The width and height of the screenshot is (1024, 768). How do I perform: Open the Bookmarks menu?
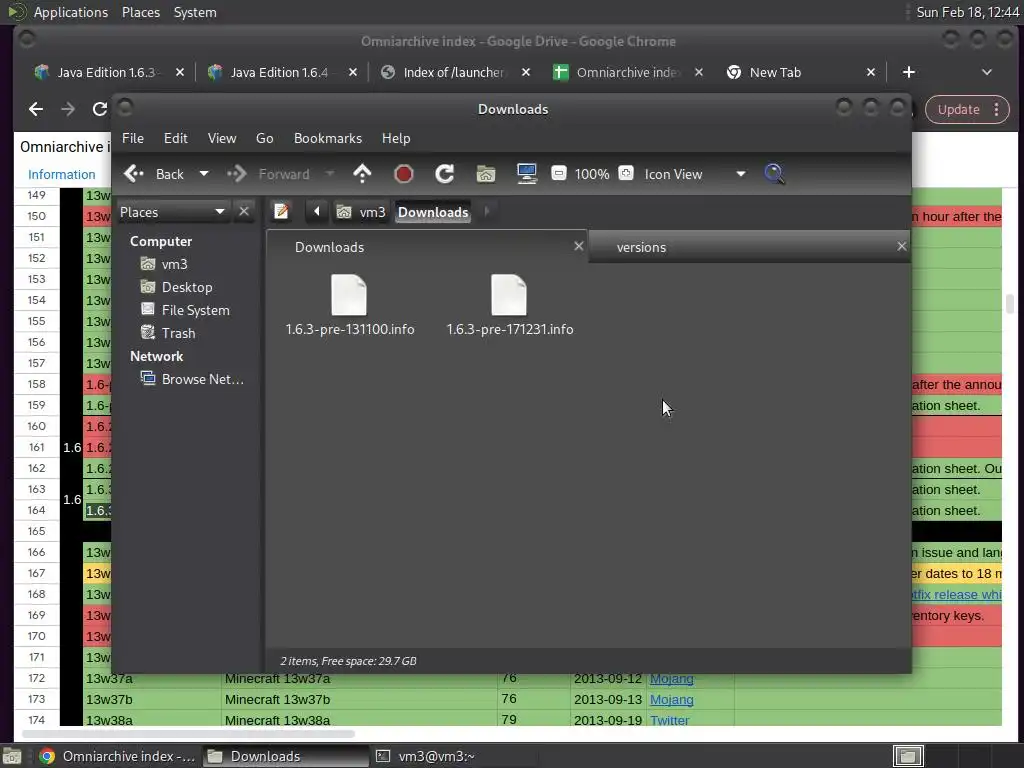click(x=328, y=138)
